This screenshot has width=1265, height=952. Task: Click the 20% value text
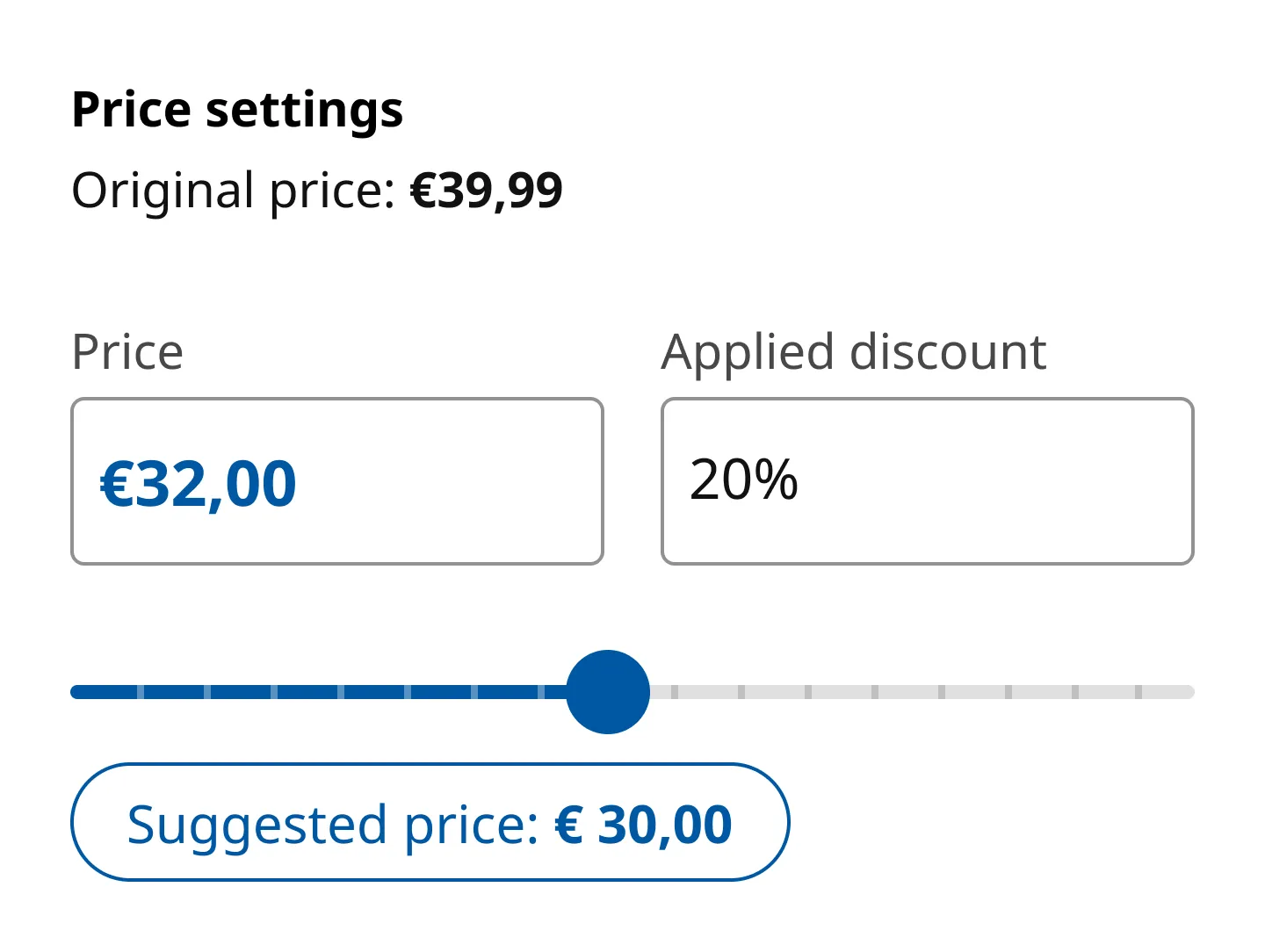743,479
